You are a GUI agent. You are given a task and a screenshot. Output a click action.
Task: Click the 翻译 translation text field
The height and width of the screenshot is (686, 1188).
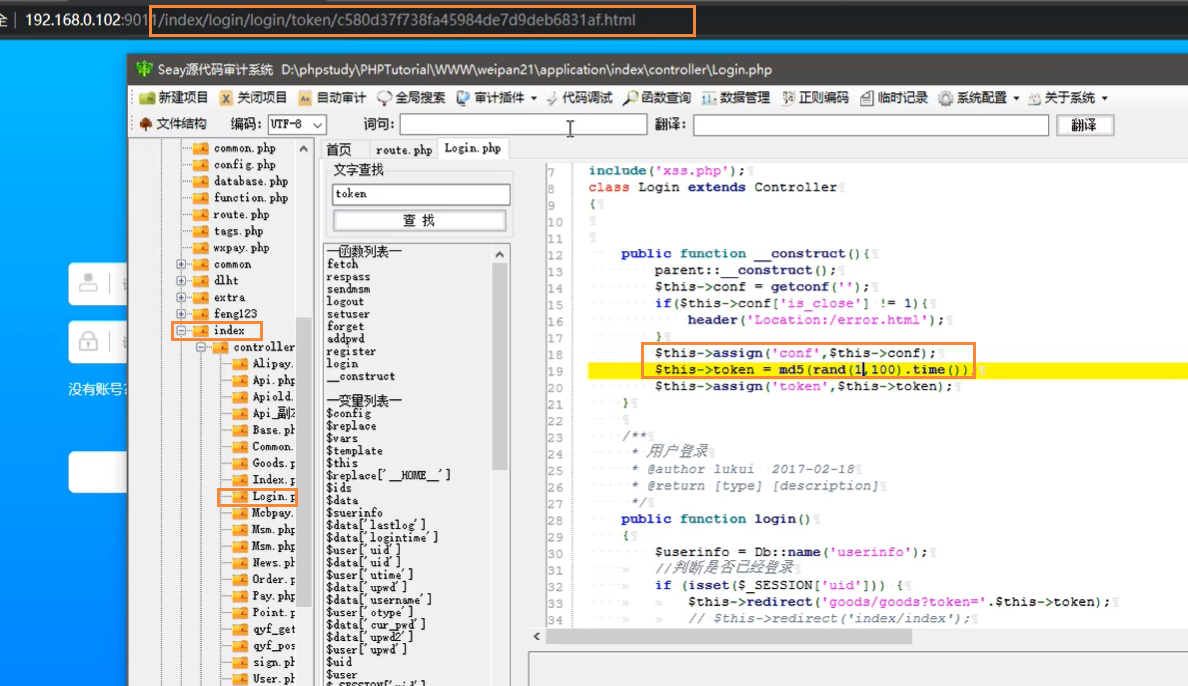point(871,125)
